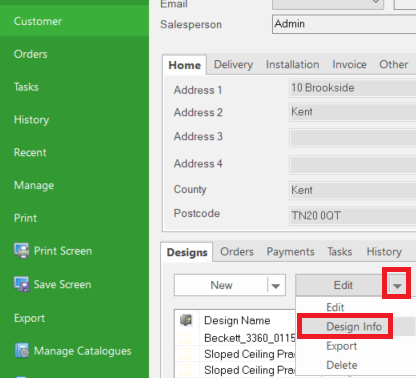This screenshot has width=416, height=378.
Task: Click the main Edit button
Action: point(343,285)
